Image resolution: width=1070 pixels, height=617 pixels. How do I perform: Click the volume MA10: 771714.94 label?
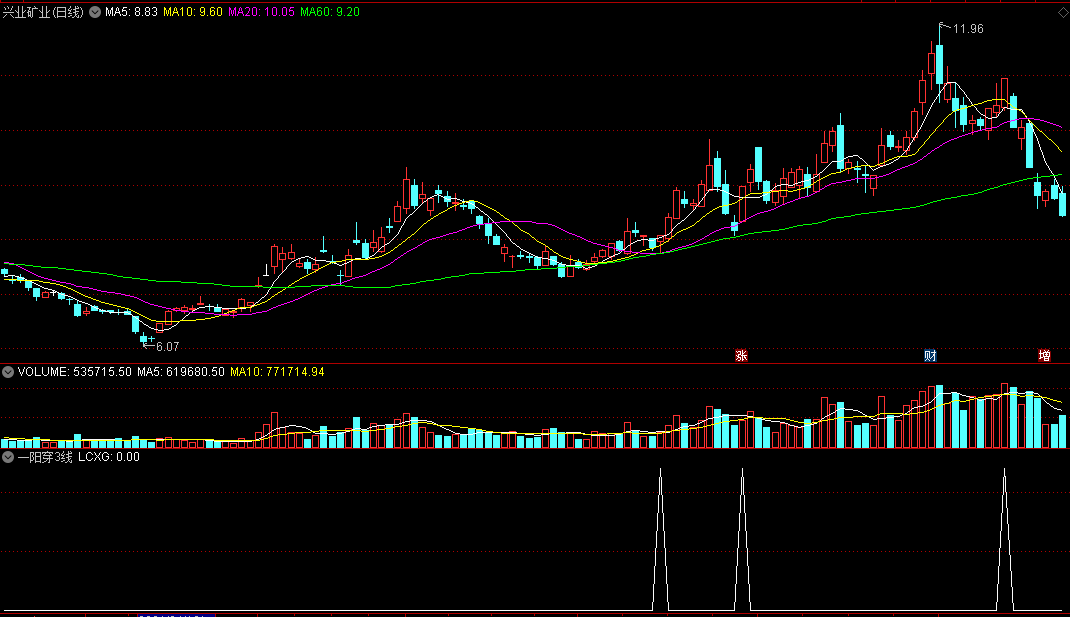tap(277, 372)
